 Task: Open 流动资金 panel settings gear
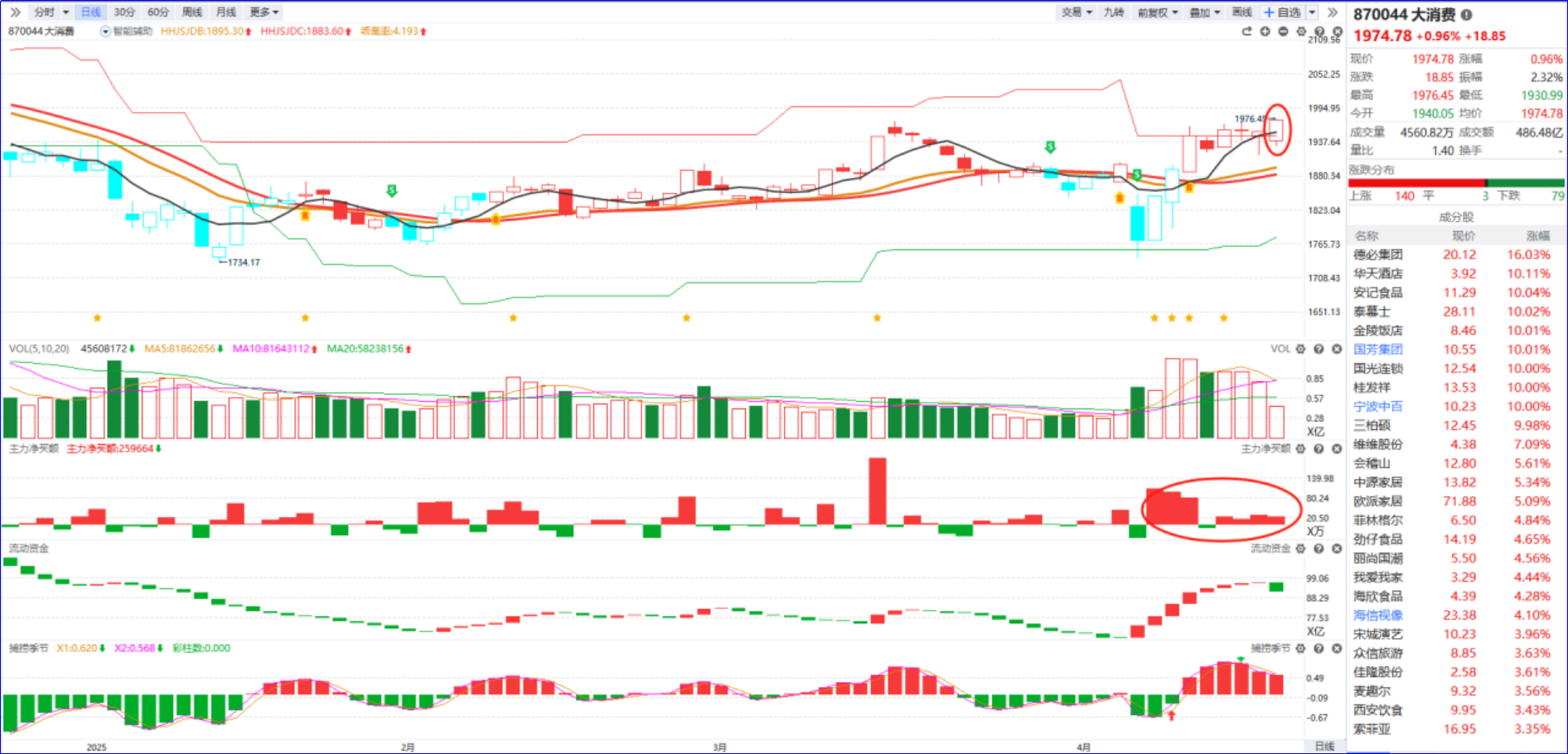[1300, 549]
